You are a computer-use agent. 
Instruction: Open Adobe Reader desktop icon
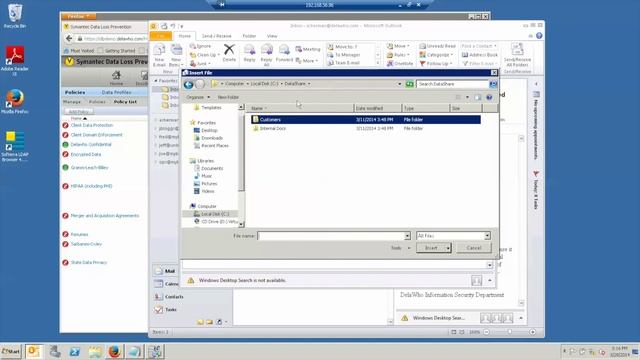(x=15, y=60)
